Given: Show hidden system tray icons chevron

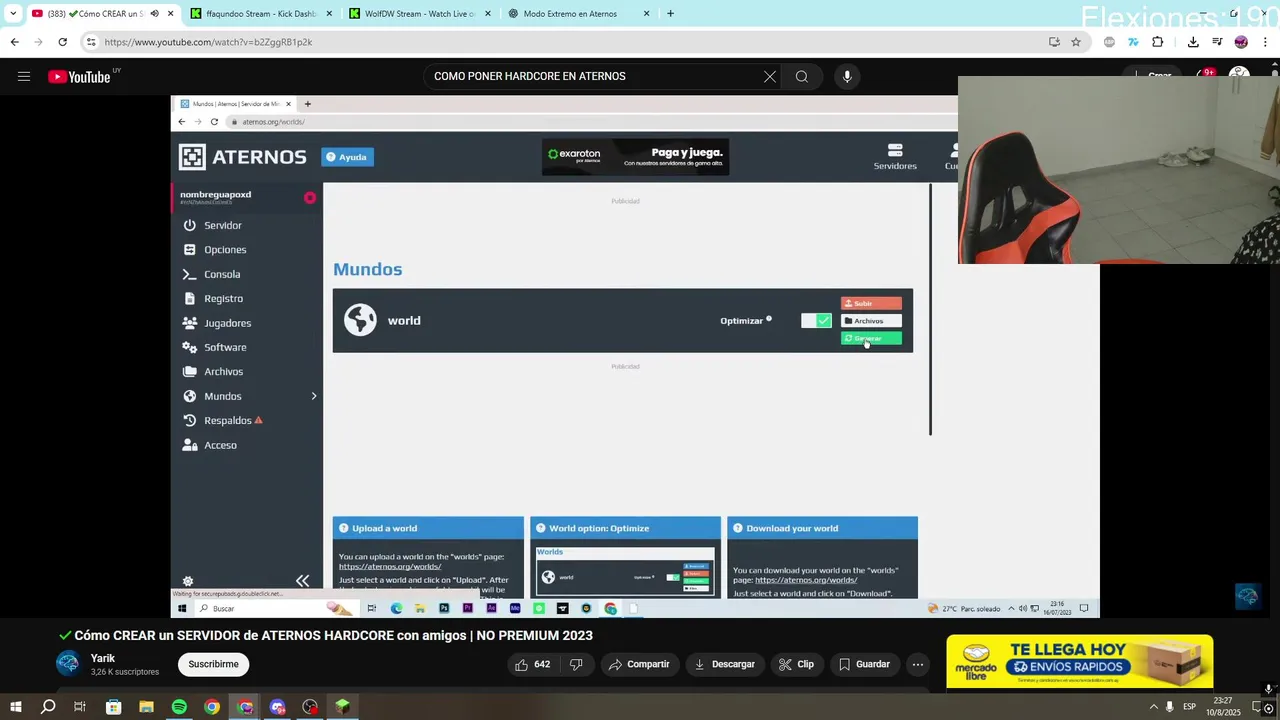Looking at the screenshot, I should [x=1153, y=707].
